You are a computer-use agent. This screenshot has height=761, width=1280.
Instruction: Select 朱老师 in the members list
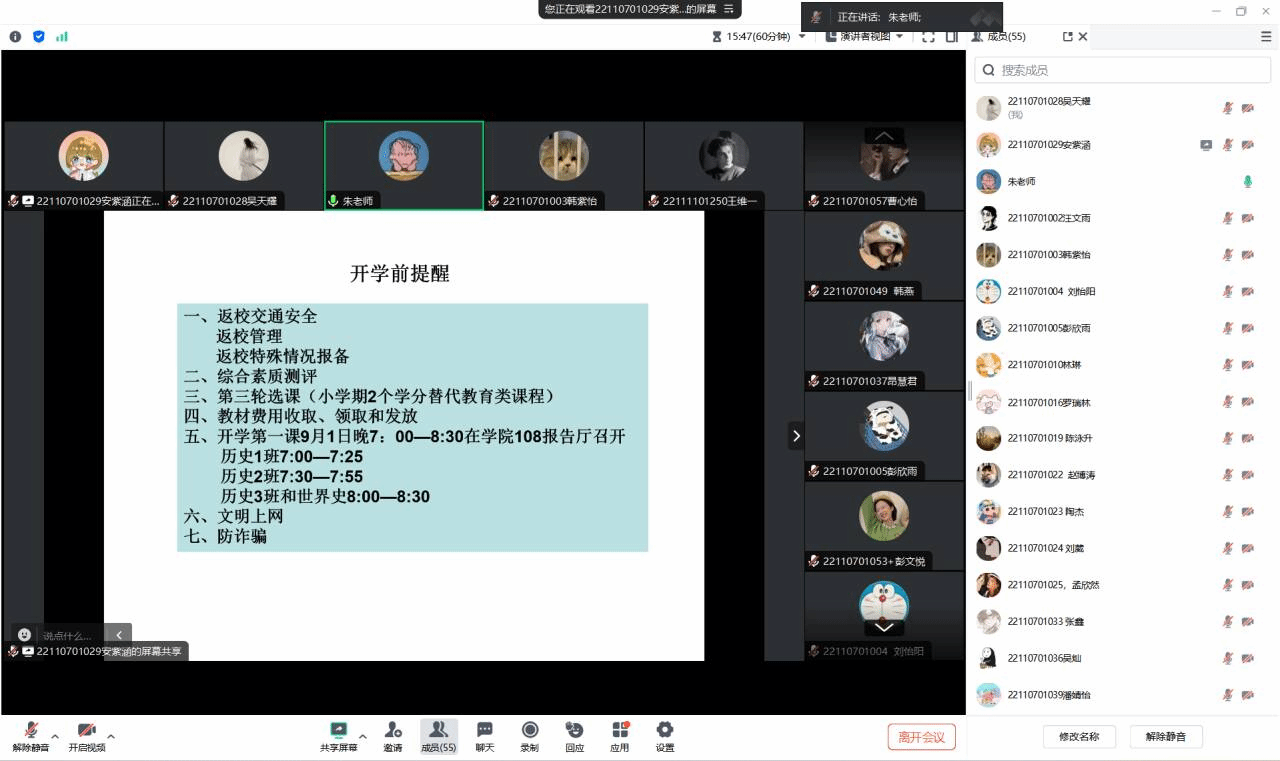[x=1021, y=181]
